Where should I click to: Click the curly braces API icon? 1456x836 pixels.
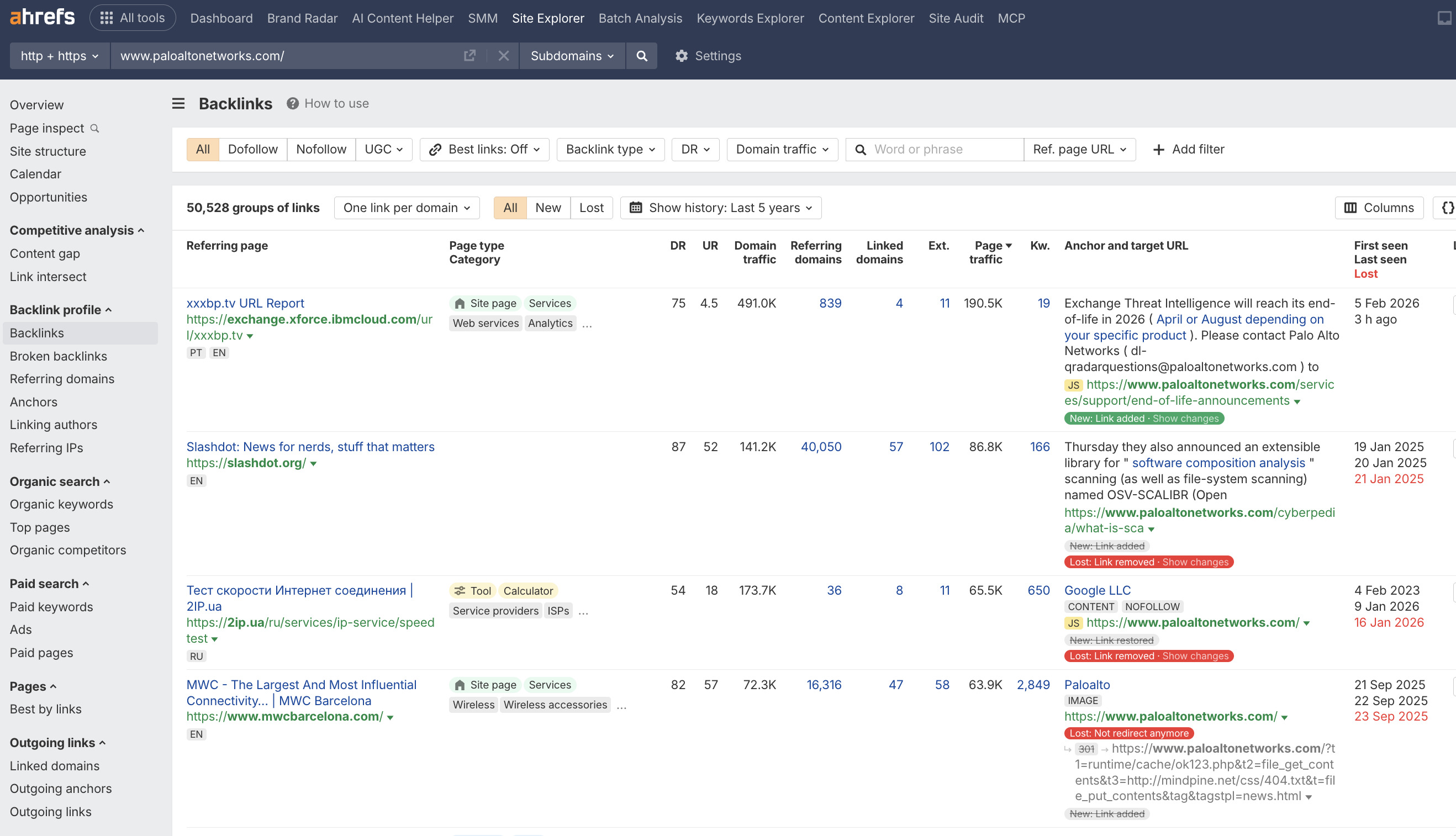(x=1448, y=207)
